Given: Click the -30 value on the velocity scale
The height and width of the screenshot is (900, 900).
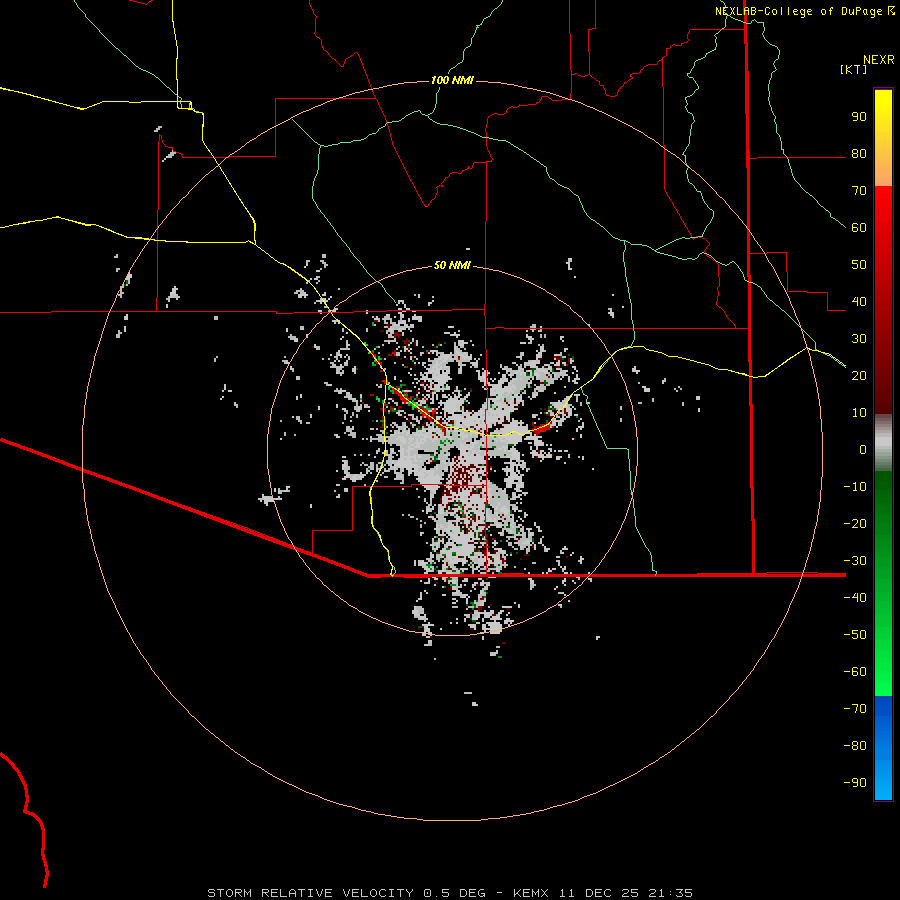Looking at the screenshot, I should [855, 561].
